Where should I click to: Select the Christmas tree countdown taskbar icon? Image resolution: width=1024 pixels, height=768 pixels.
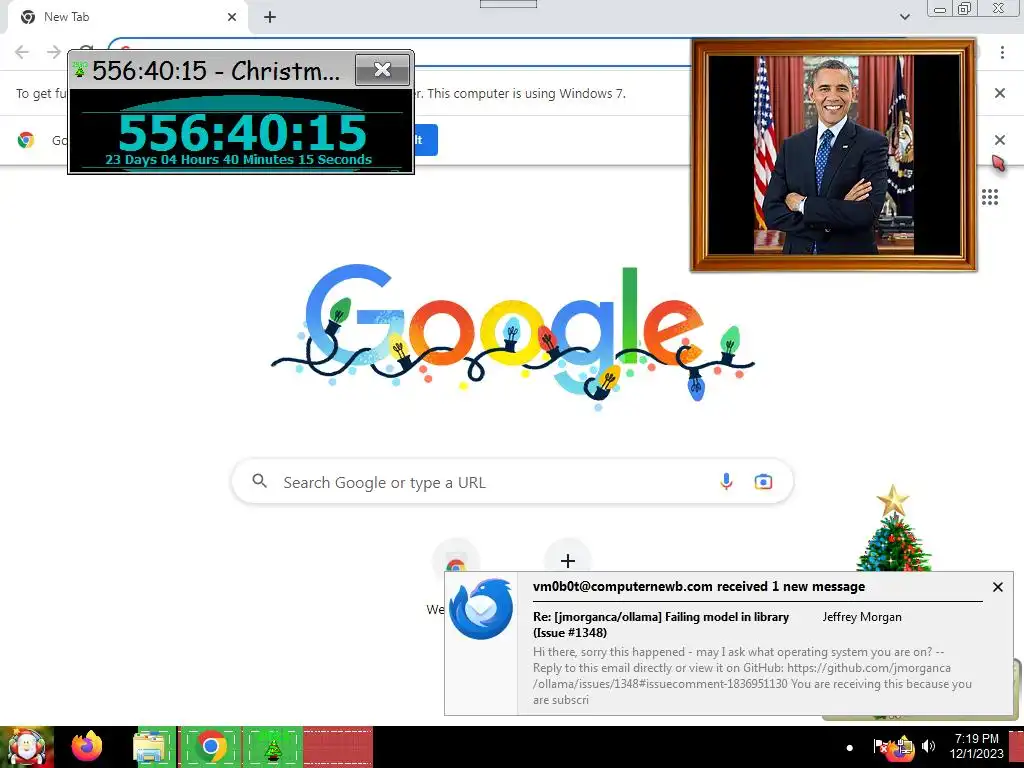tap(273, 746)
